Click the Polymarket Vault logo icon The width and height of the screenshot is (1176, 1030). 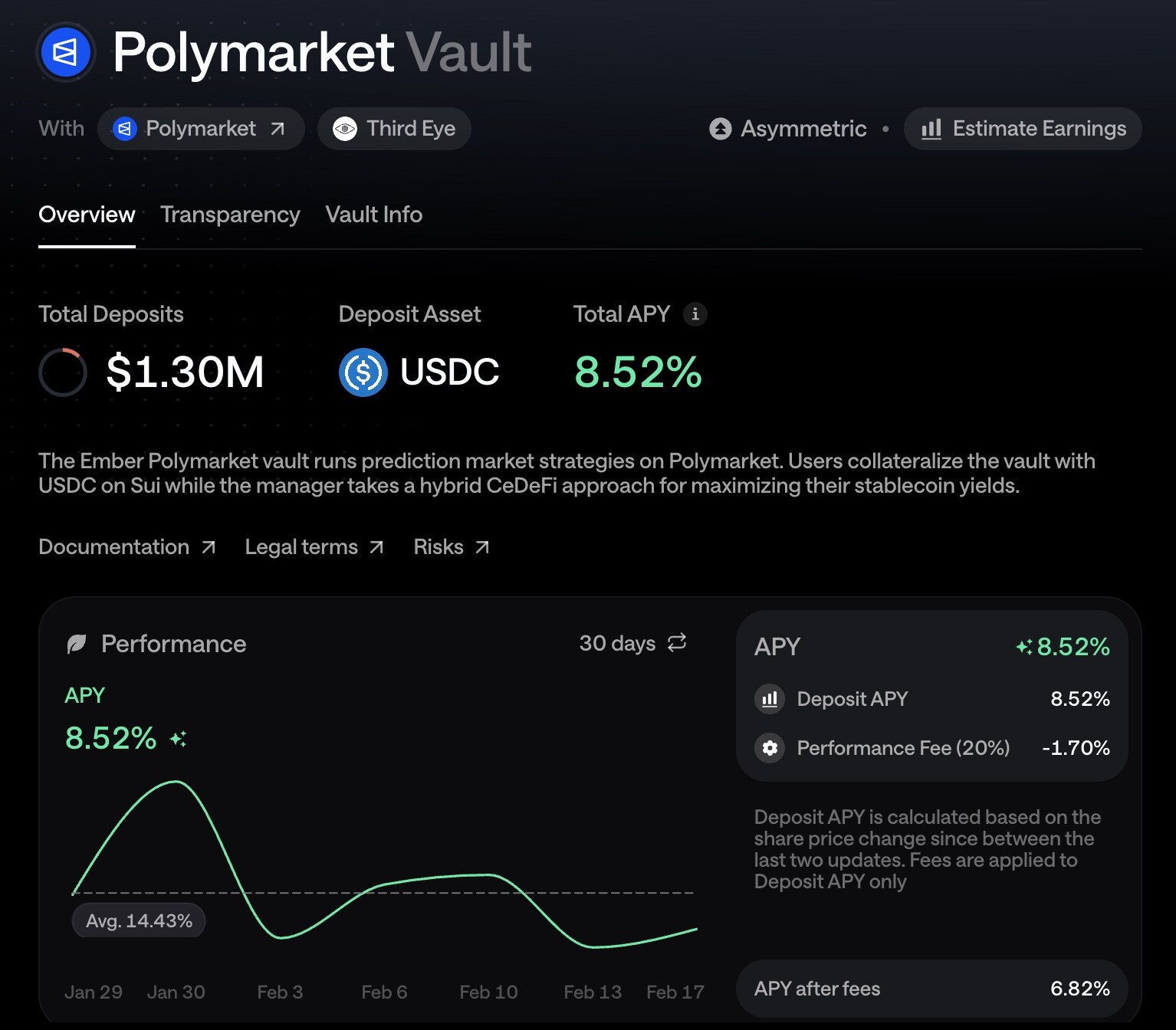tap(65, 52)
